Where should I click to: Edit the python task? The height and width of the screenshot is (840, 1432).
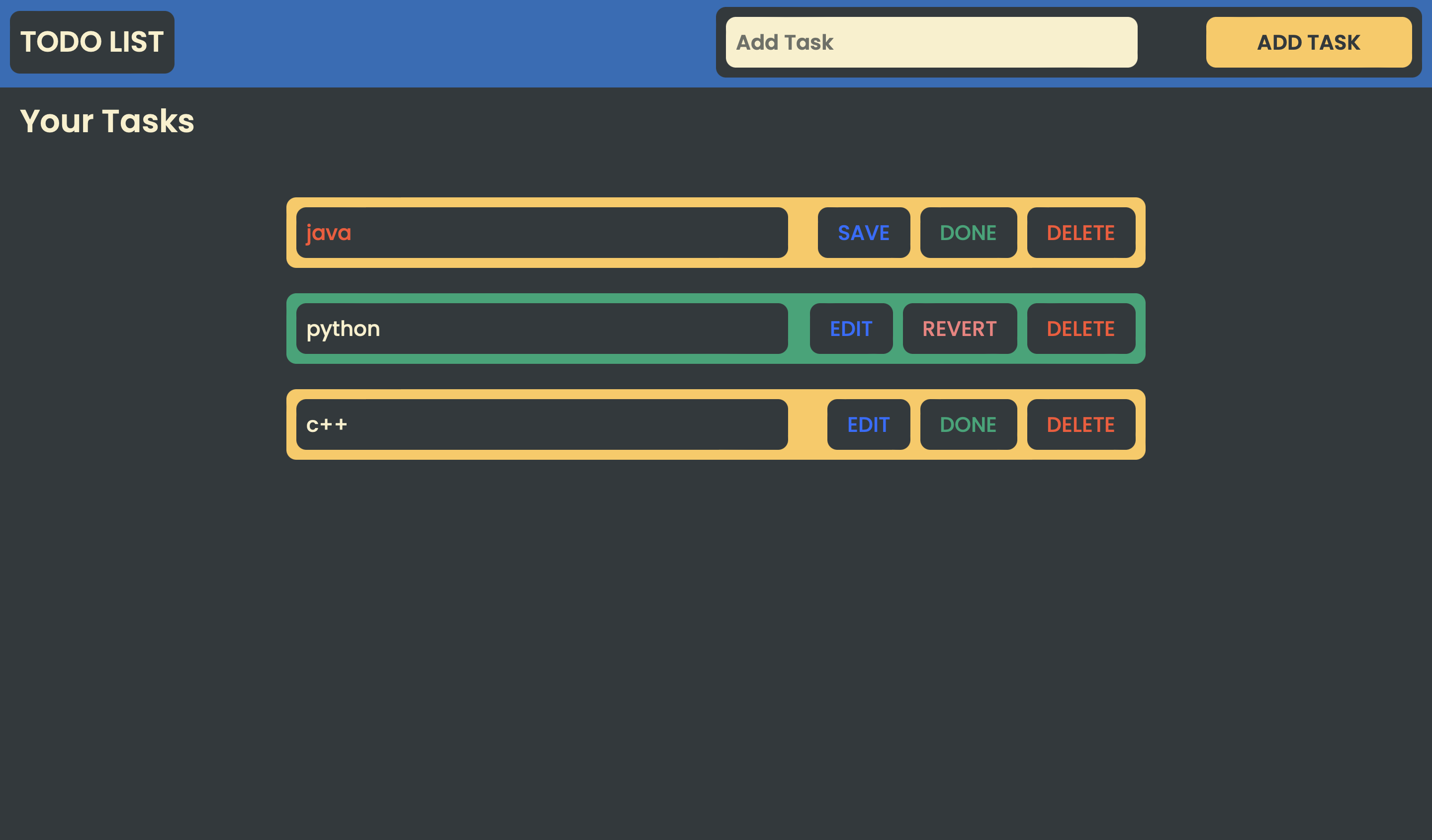[x=851, y=328]
